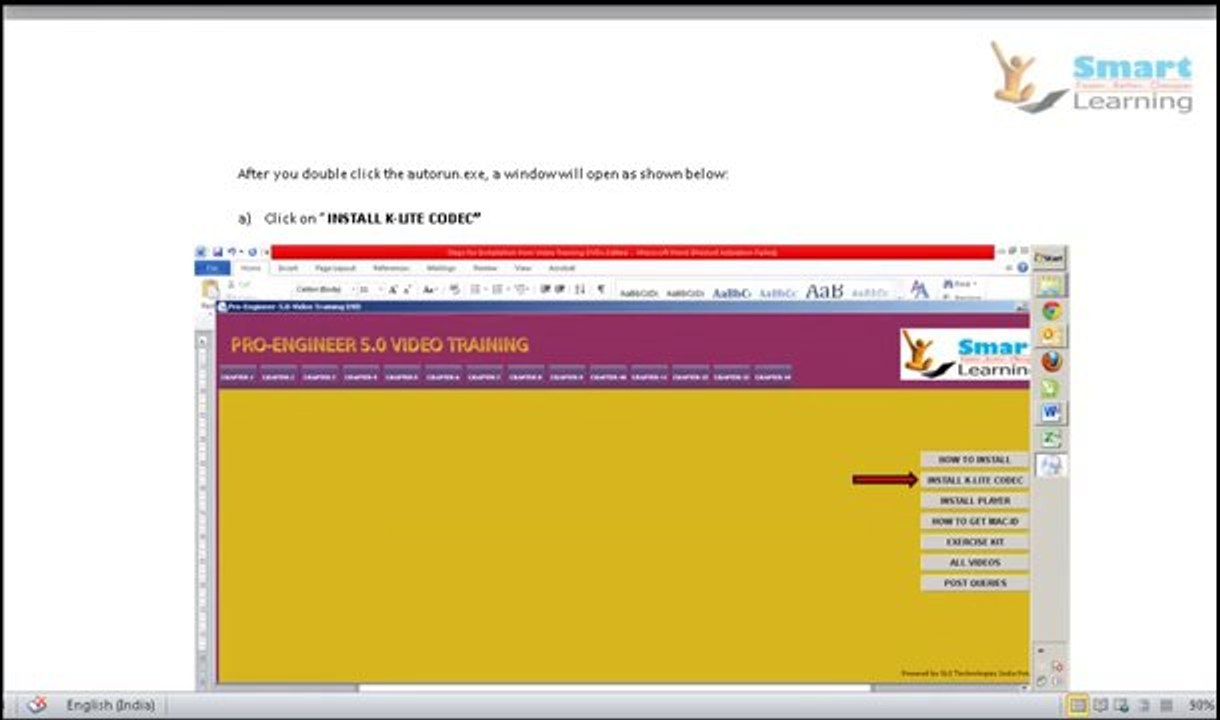Switch to Web Layout view
This screenshot has height=720, width=1220.
[1121, 706]
